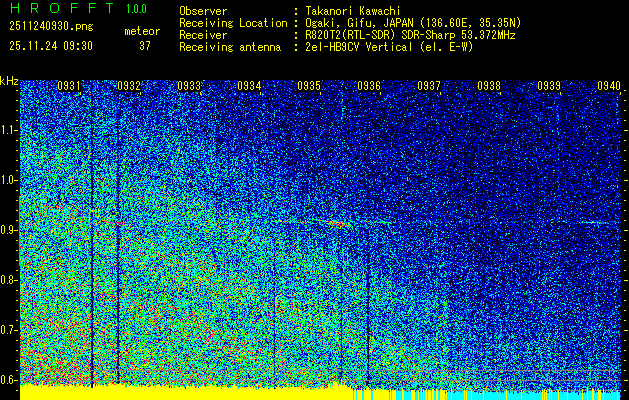The height and width of the screenshot is (400, 629).
Task: Click the 1.0 frequency axis label
Action: click(8, 180)
